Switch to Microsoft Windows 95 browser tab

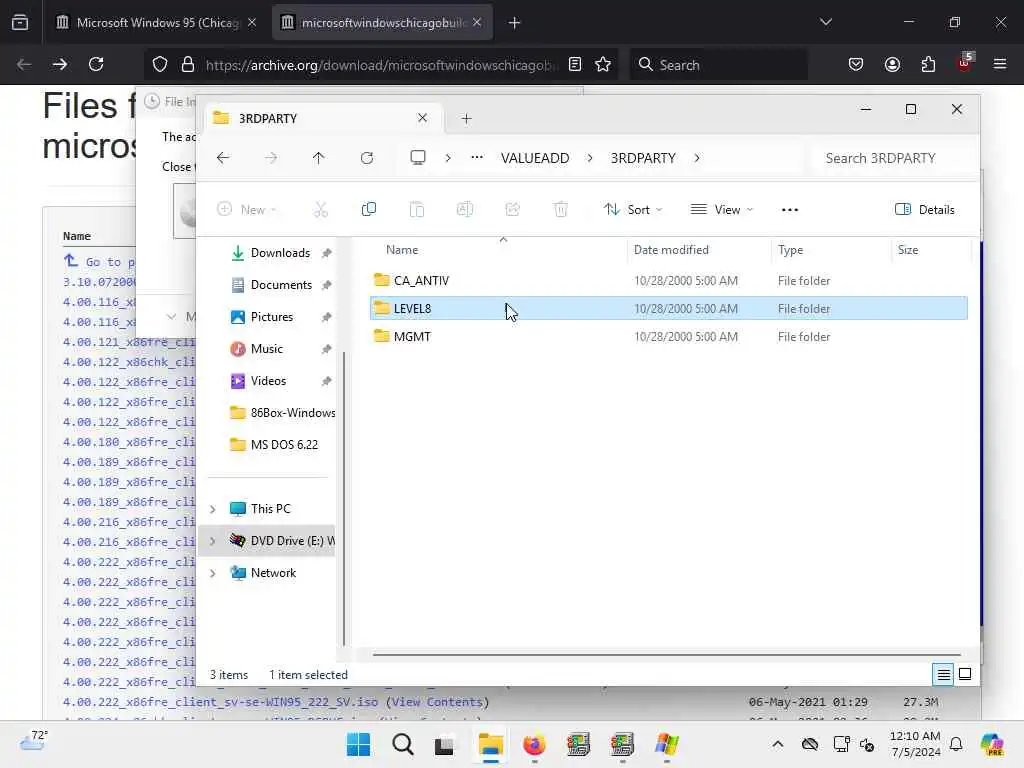pos(155,22)
